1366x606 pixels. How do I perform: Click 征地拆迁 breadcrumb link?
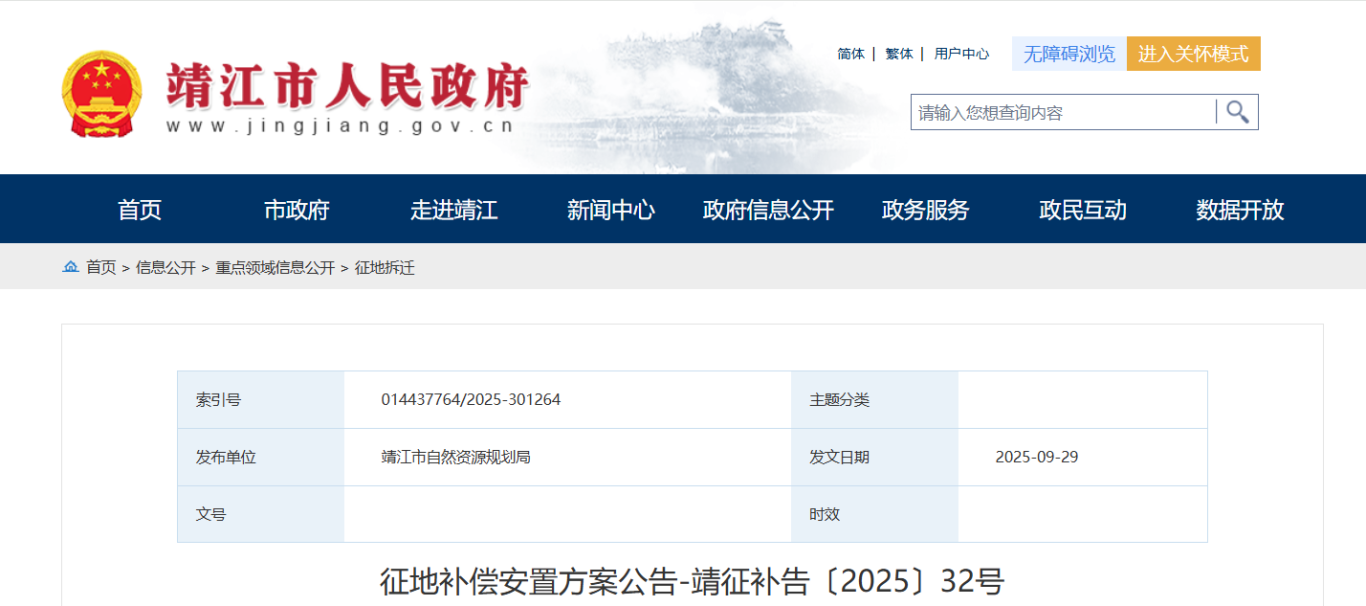tap(384, 268)
